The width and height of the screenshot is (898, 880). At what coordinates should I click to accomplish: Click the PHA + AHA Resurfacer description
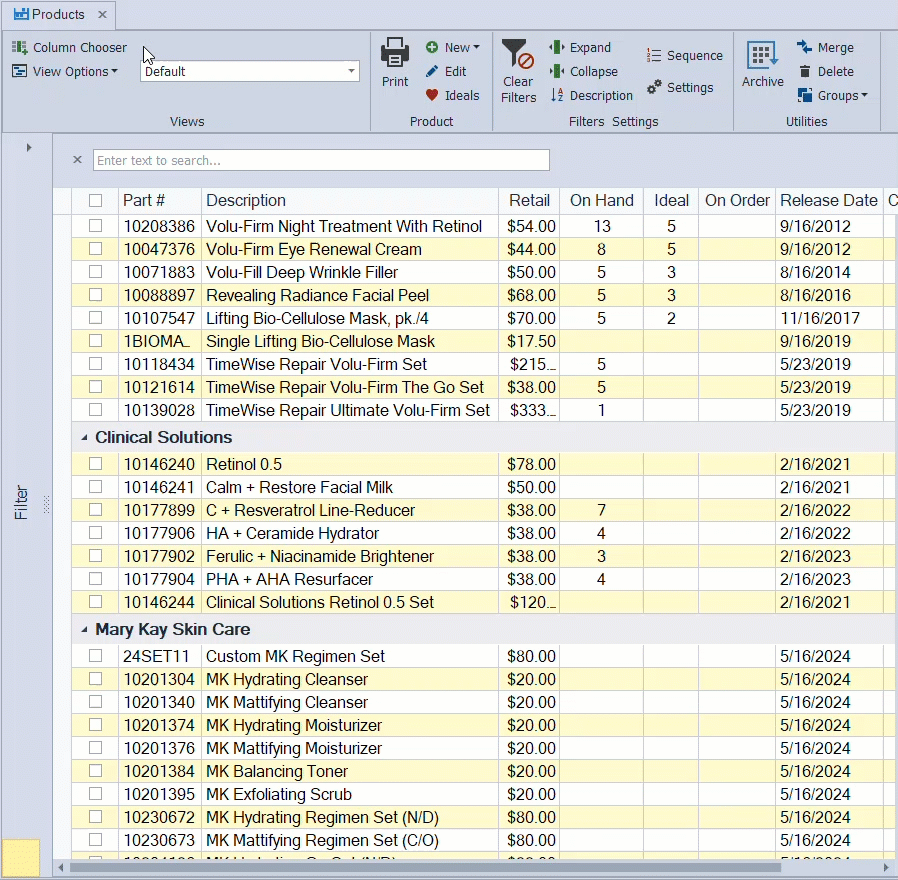pos(289,579)
